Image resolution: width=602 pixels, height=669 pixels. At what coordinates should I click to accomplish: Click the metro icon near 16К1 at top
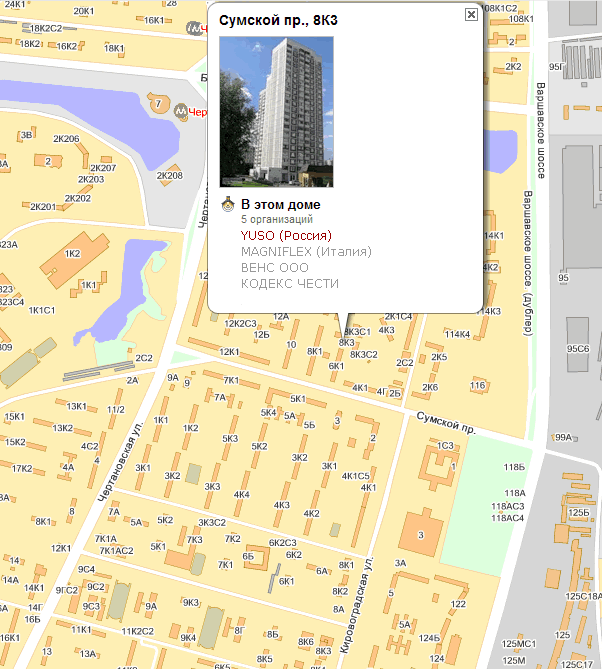tap(193, 28)
